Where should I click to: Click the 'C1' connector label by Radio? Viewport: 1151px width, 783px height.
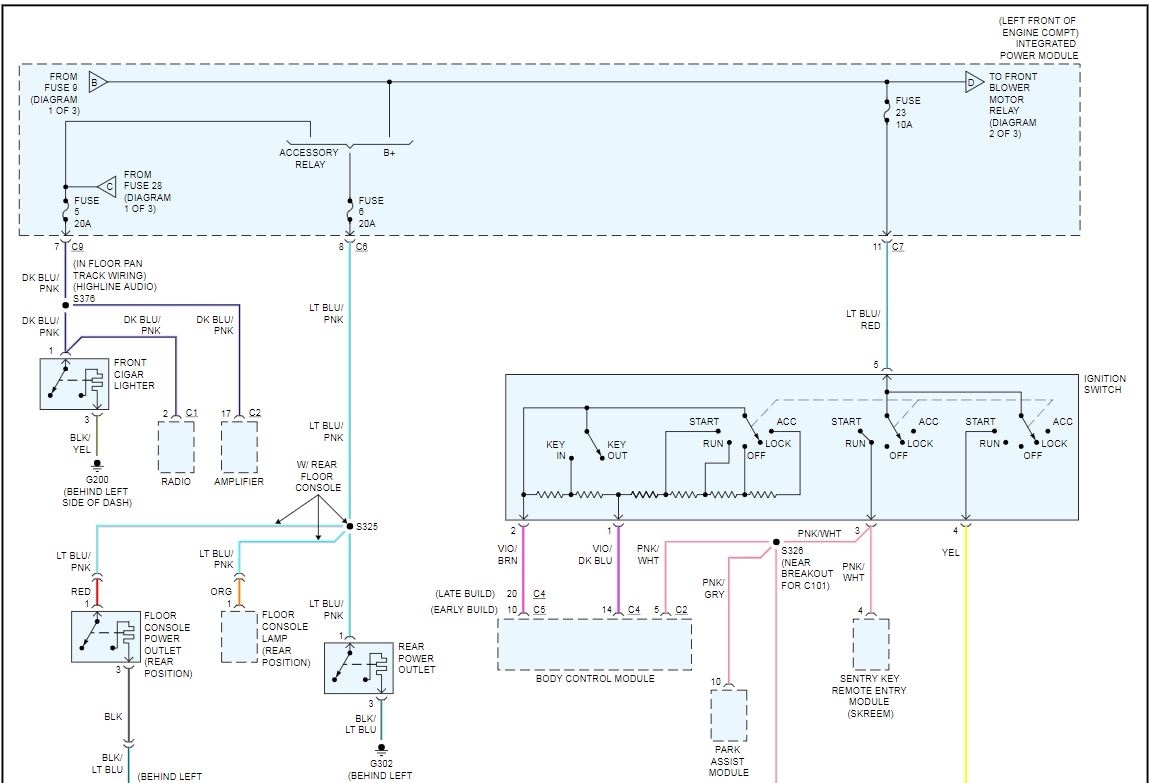point(192,413)
